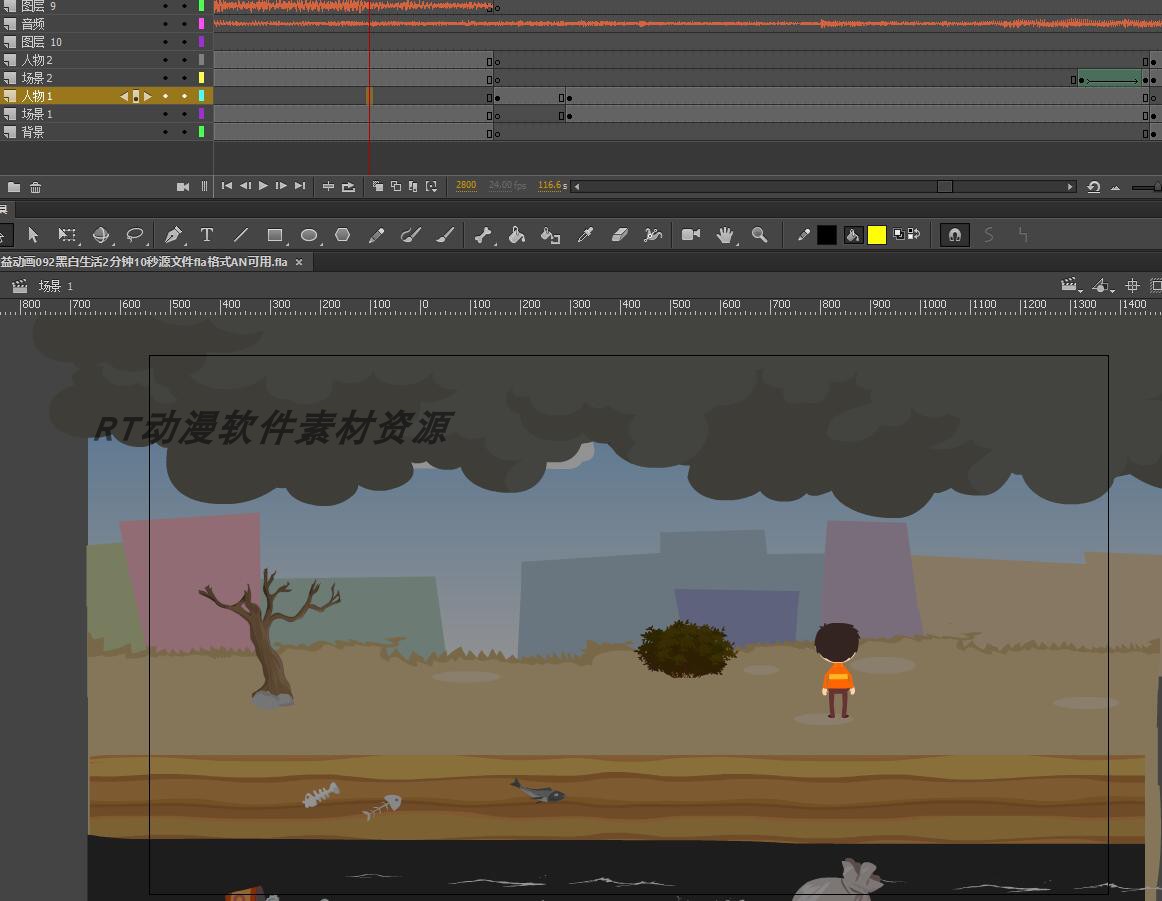Go to next keyframe on 人物1 layer

147,96
